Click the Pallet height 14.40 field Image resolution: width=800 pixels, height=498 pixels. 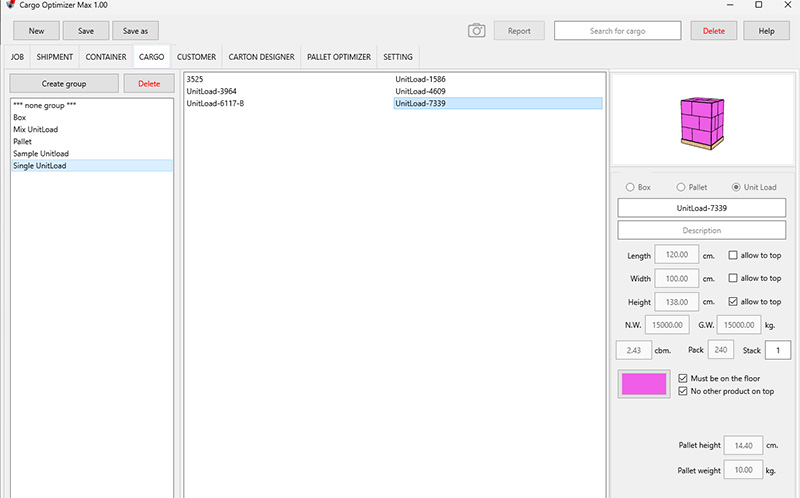tap(743, 445)
